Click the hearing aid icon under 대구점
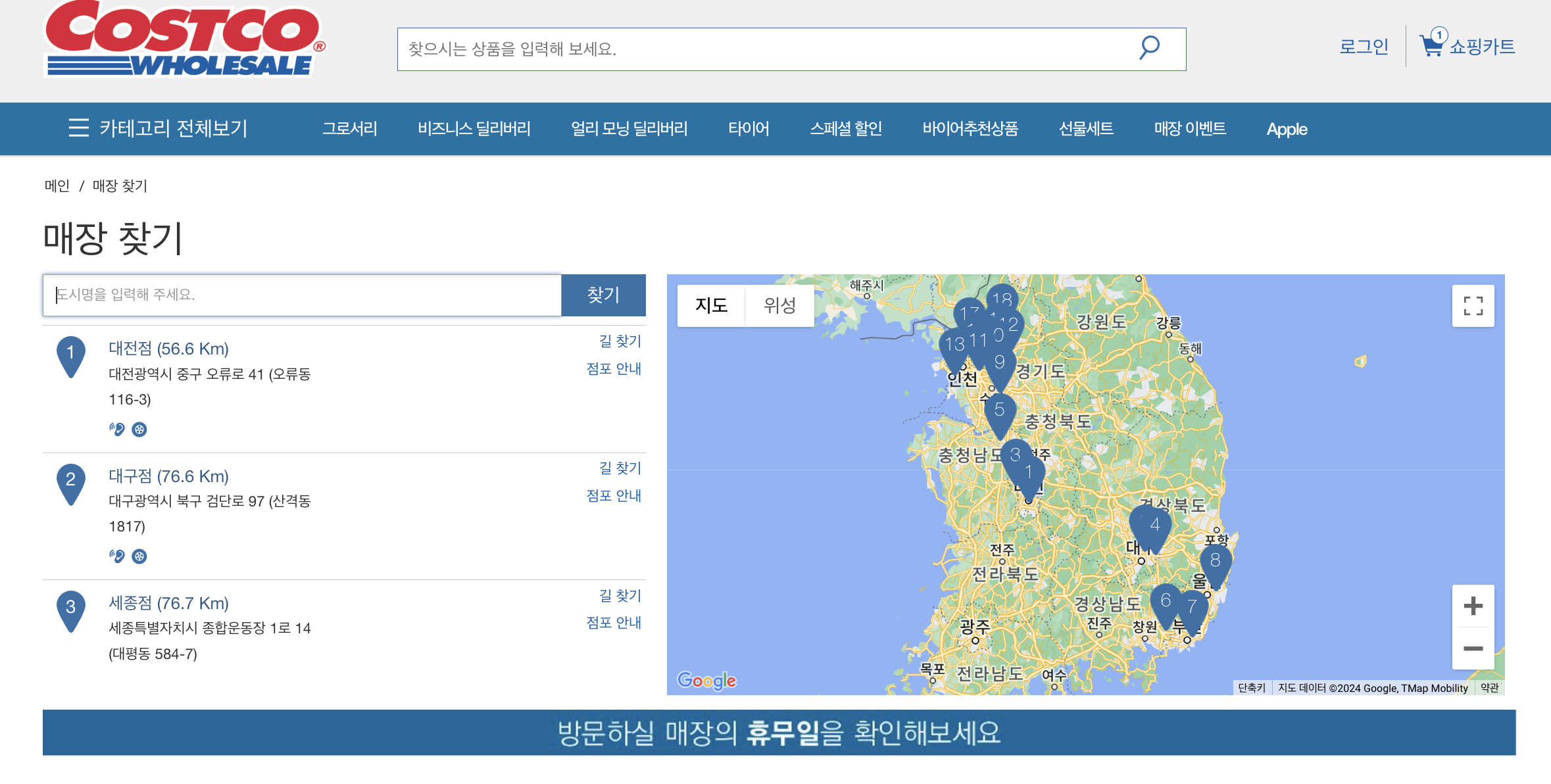The height and width of the screenshot is (784, 1551). coord(116,556)
